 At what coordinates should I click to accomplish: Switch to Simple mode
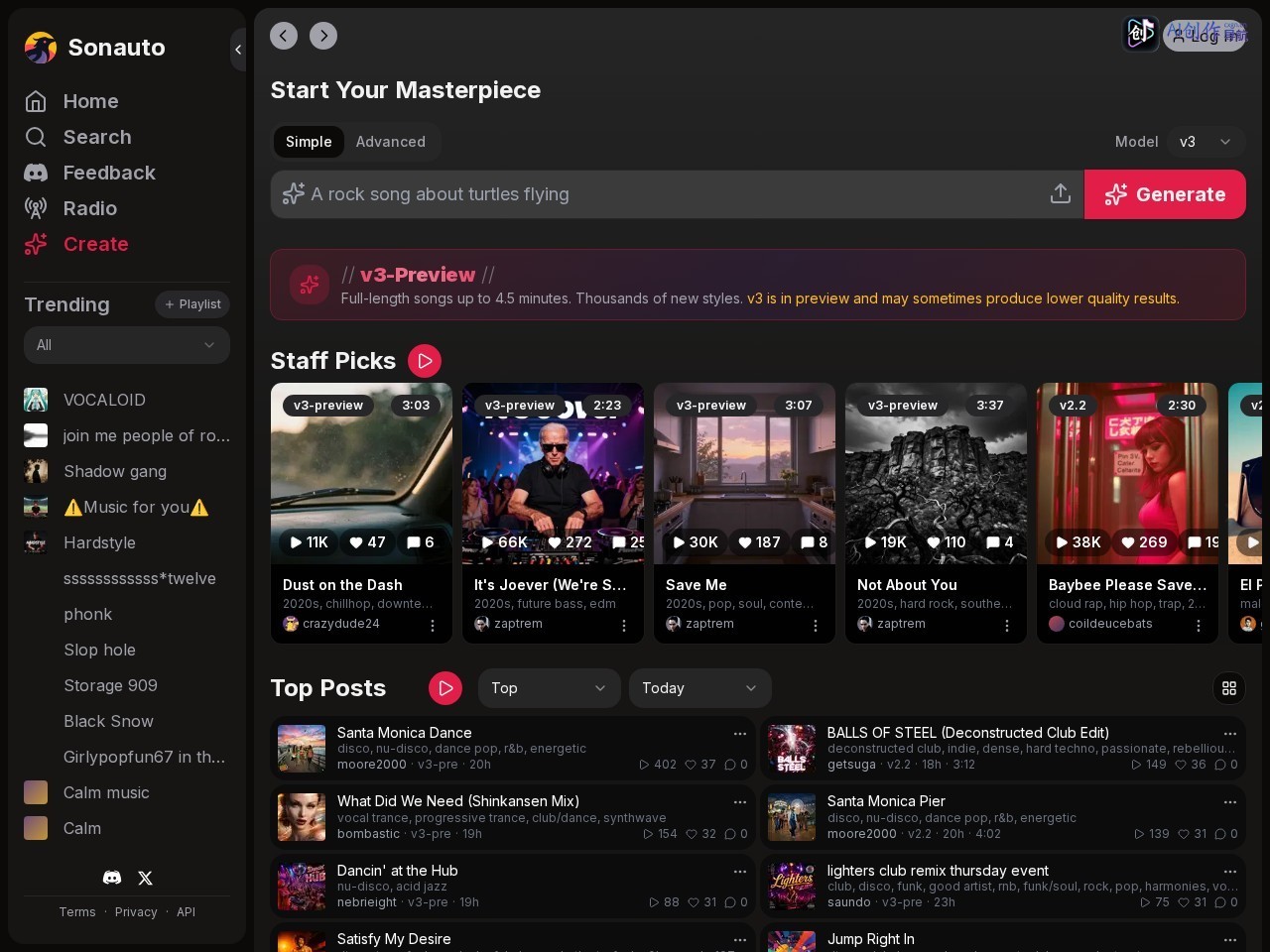click(x=309, y=142)
